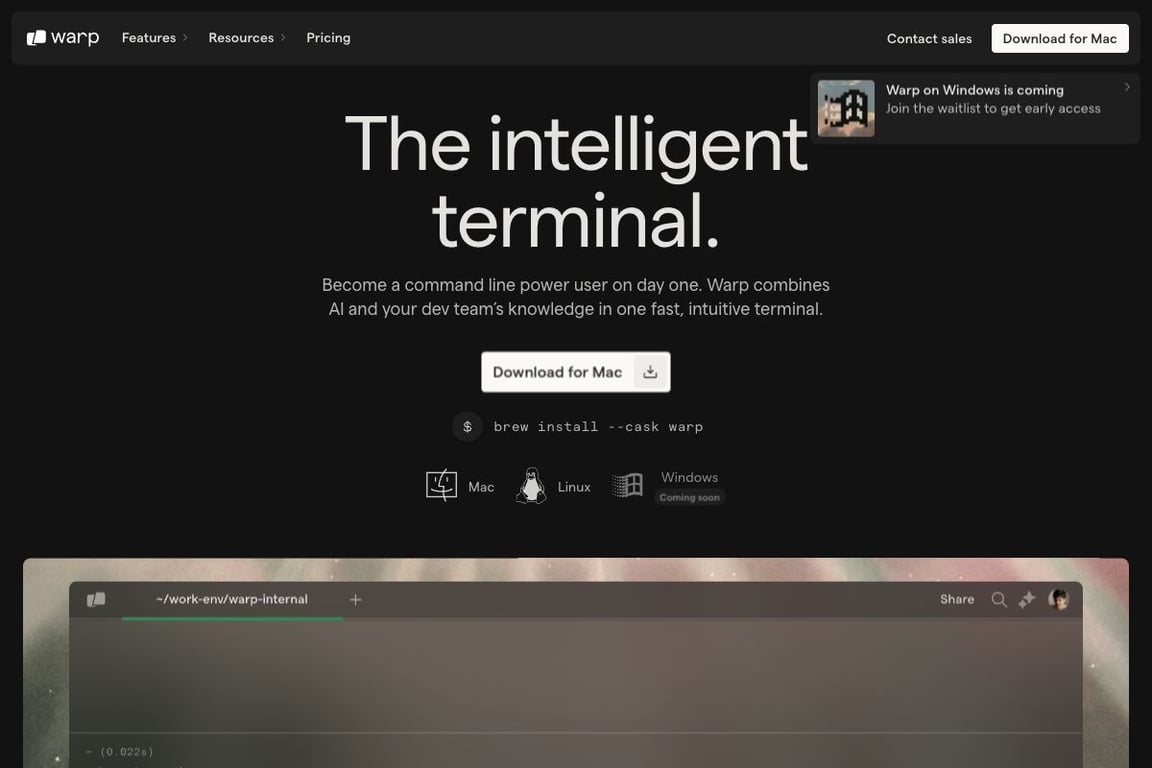Click 'Warp on Windows is coming' text

974,90
